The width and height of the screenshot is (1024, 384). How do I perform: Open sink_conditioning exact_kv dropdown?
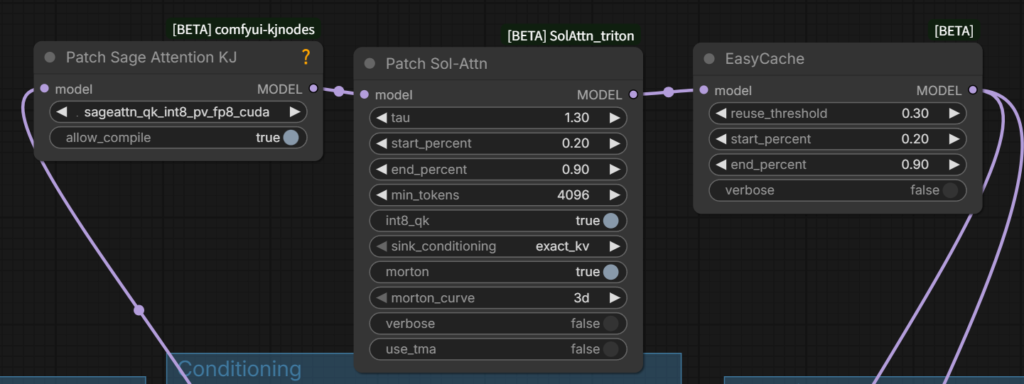(x=498, y=246)
